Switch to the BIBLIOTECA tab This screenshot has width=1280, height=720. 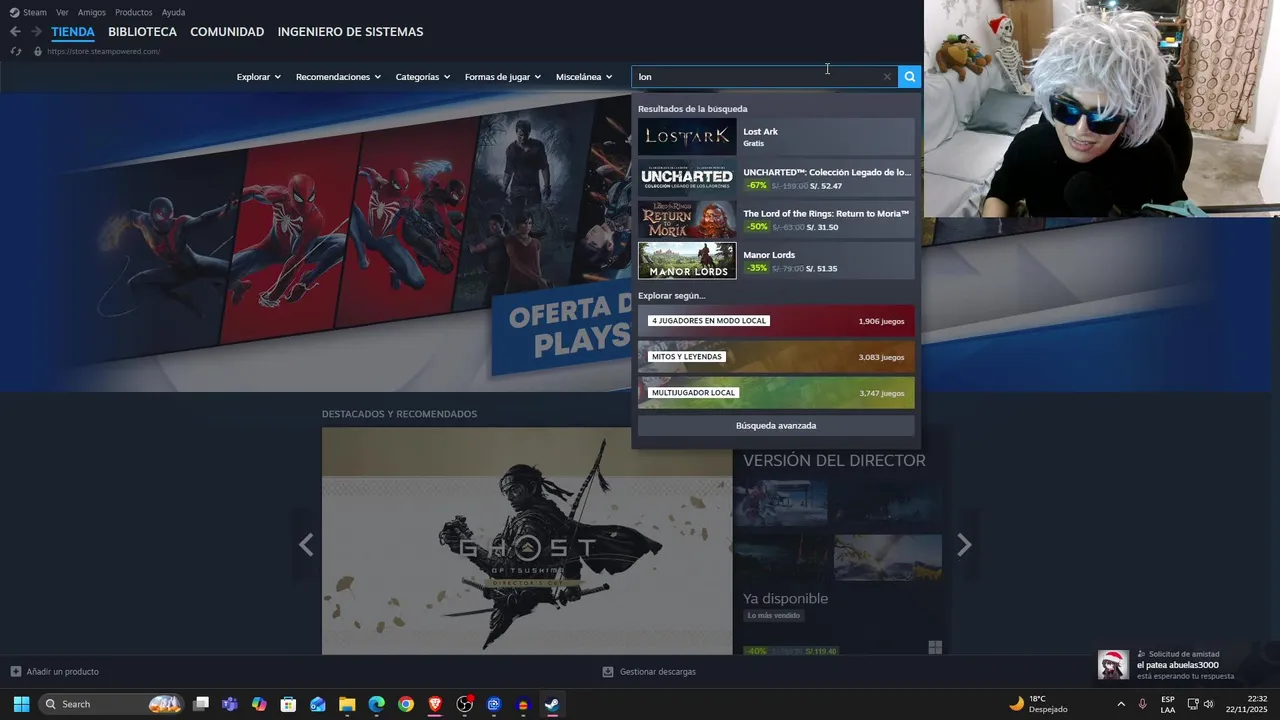[x=142, y=32]
